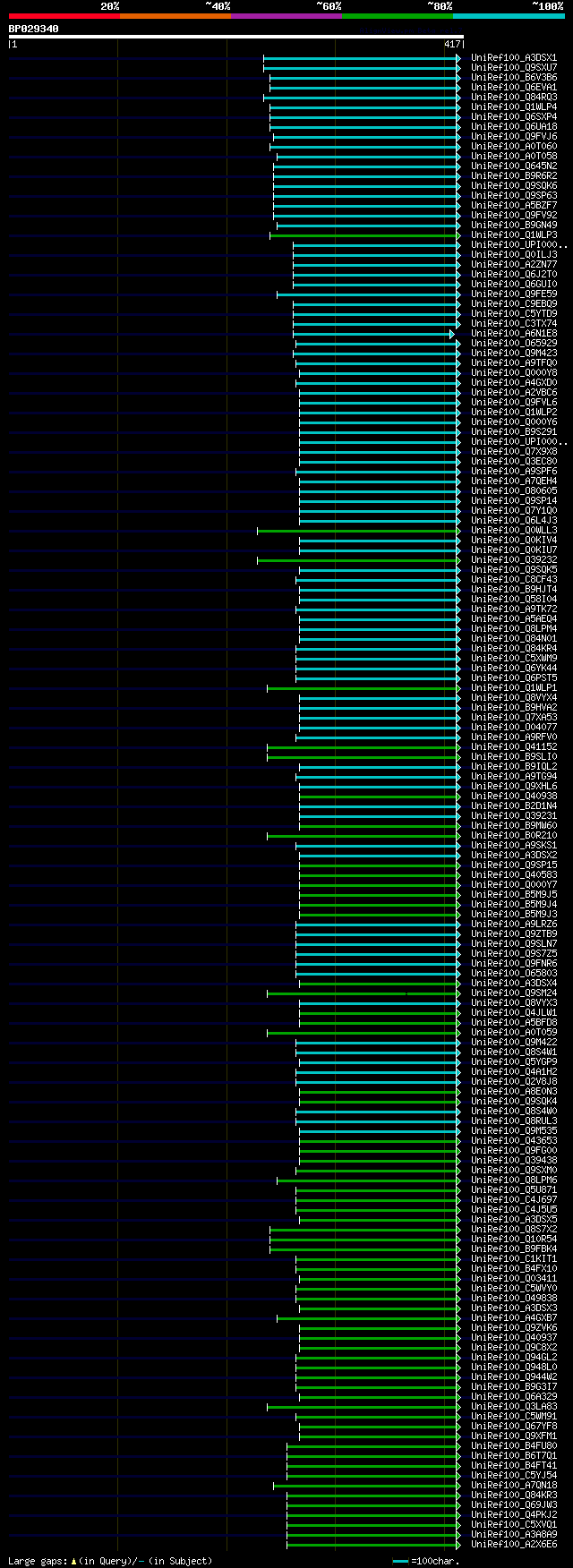
Task: Select the UniRef100_Q40583 label
Action: (514, 875)
